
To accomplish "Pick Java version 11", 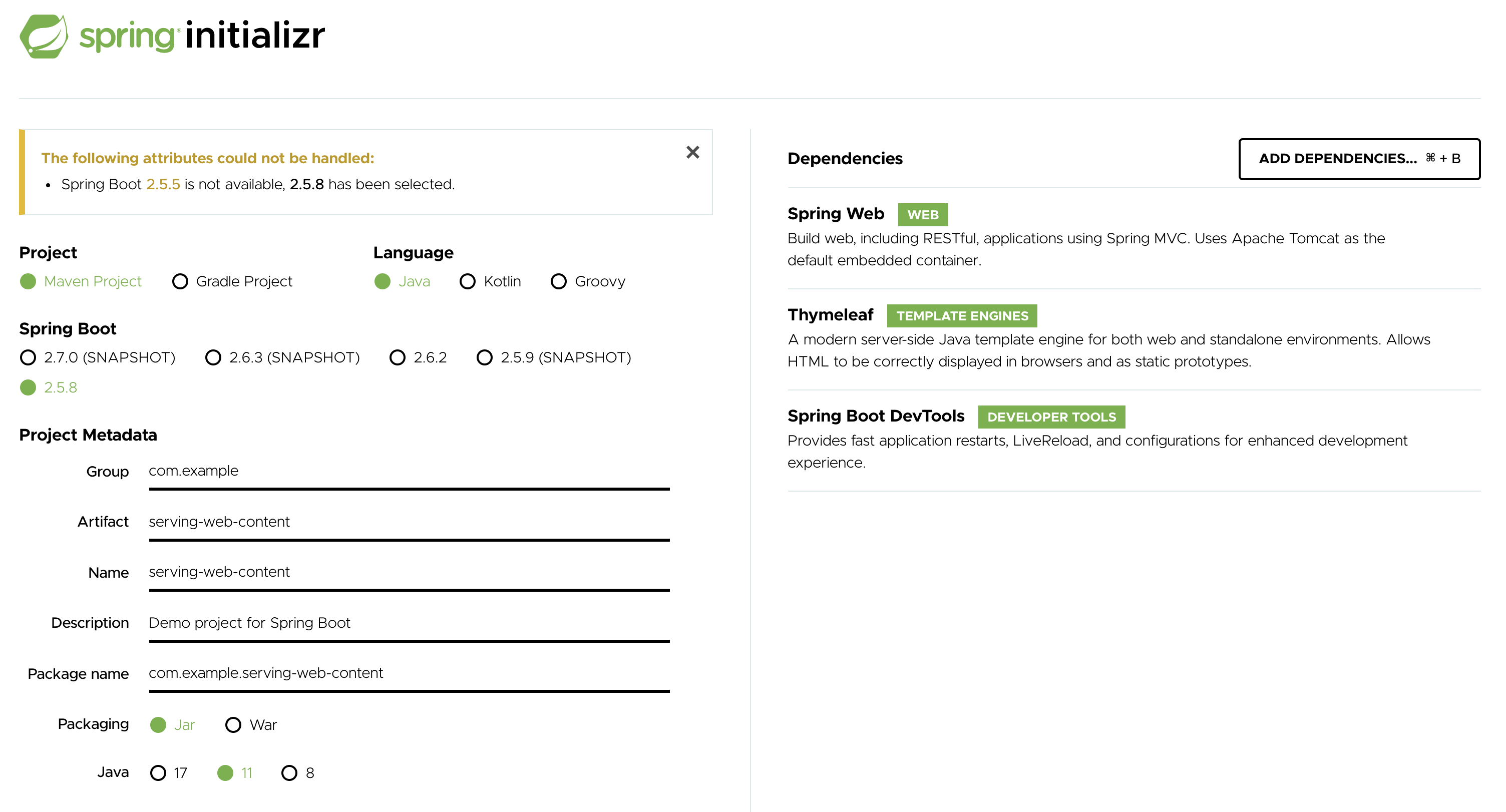I will click(235, 773).
